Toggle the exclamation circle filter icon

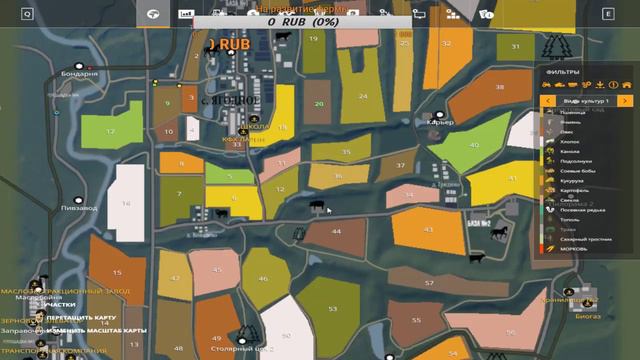(x=613, y=85)
